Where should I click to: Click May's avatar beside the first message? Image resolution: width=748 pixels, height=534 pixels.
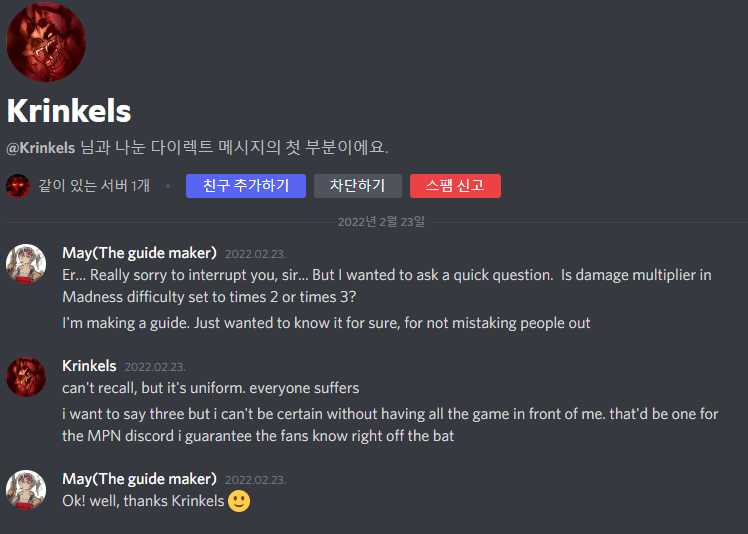point(26,264)
